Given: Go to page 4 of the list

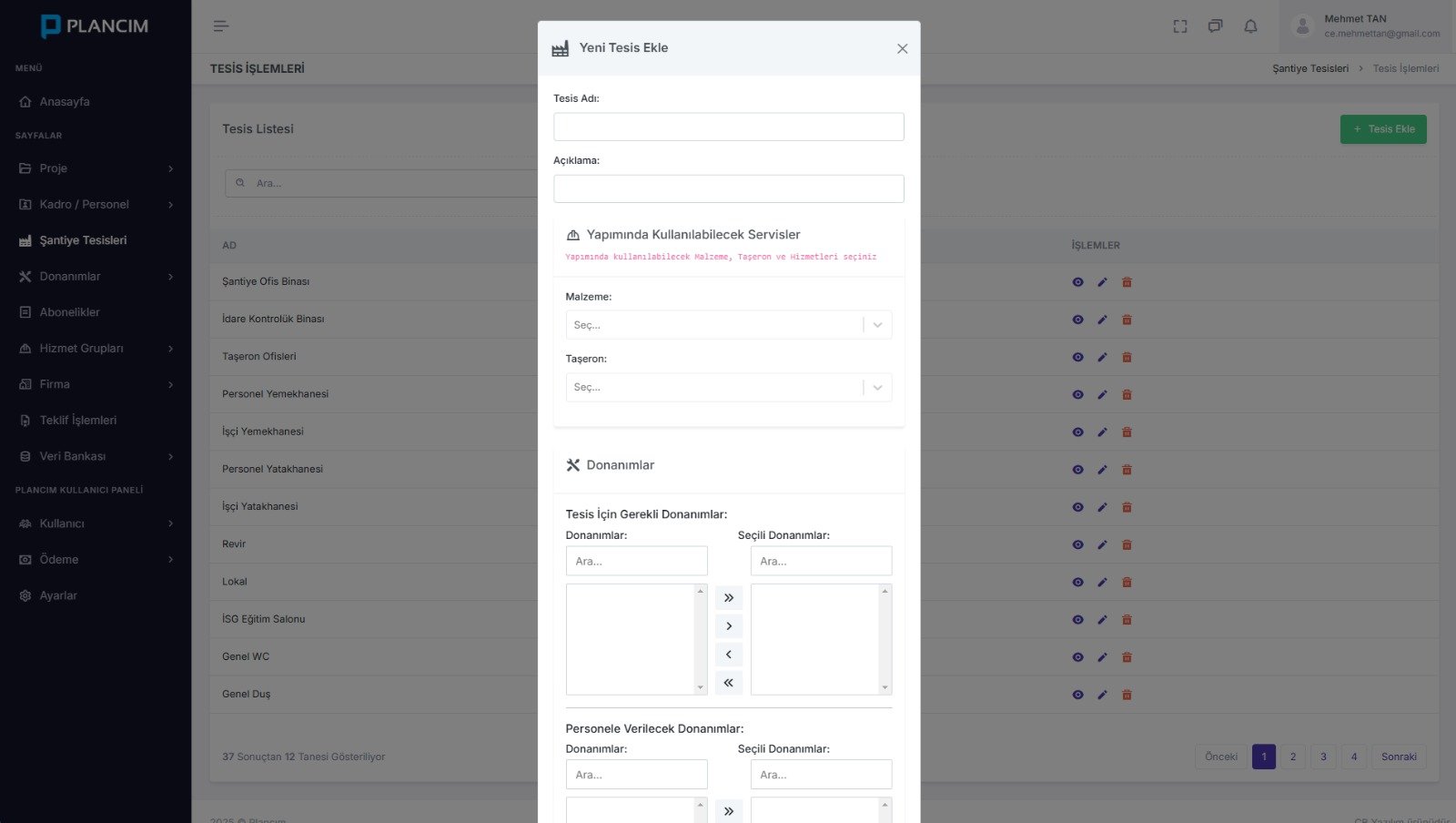Looking at the screenshot, I should pyautogui.click(x=1354, y=757).
